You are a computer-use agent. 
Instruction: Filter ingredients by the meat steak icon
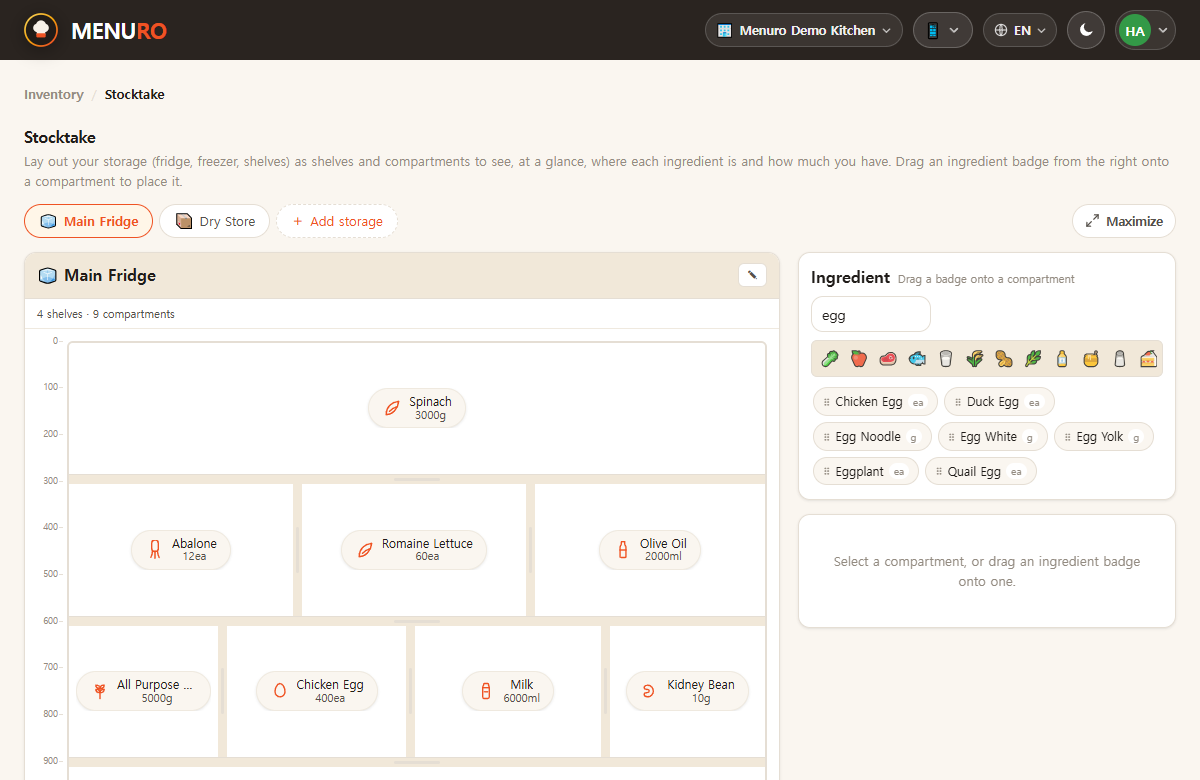[x=887, y=358]
